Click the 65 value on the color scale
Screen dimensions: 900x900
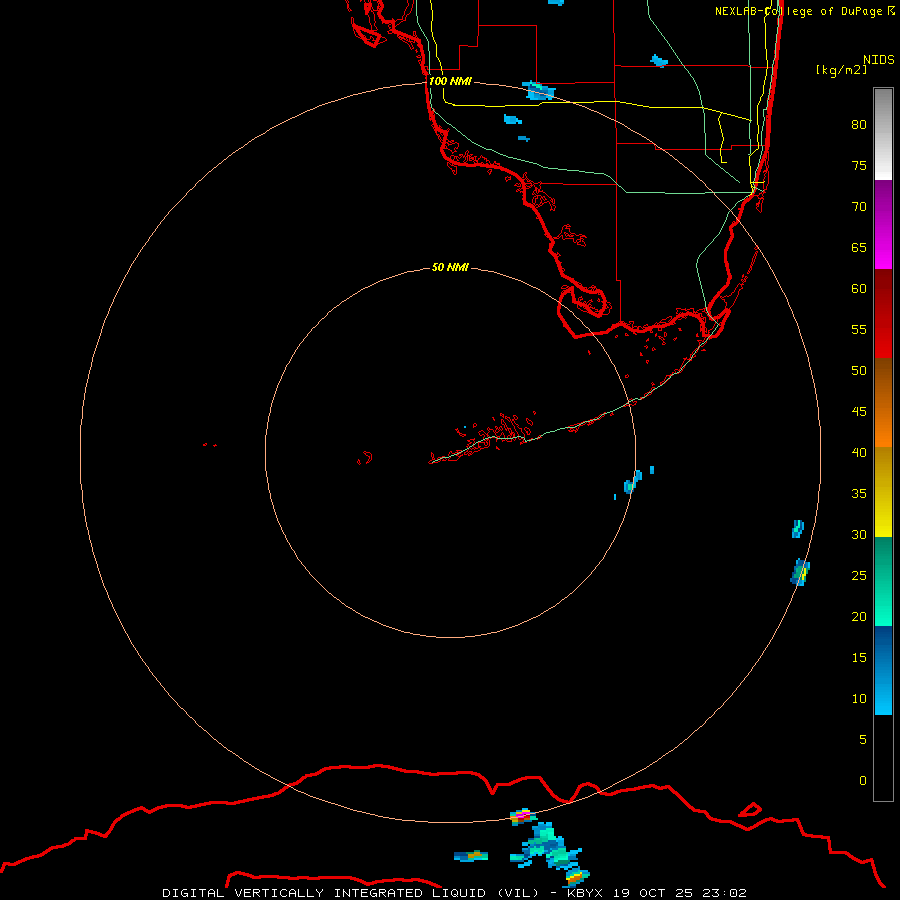coord(859,248)
